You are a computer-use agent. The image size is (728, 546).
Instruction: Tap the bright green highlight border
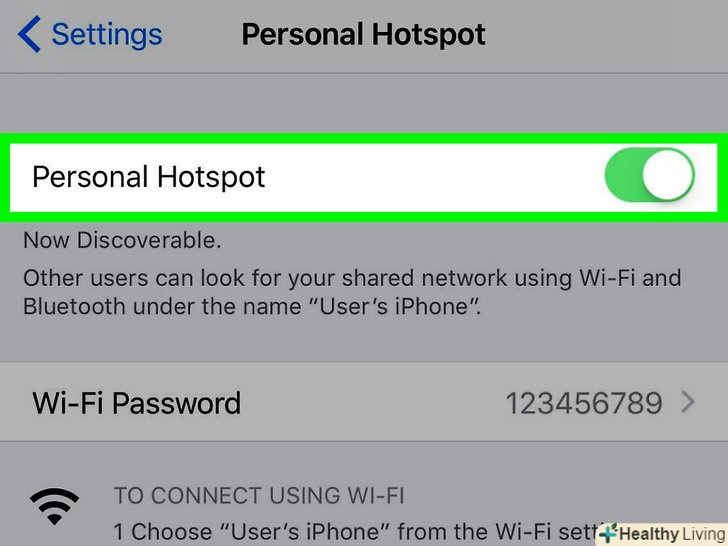click(x=364, y=138)
